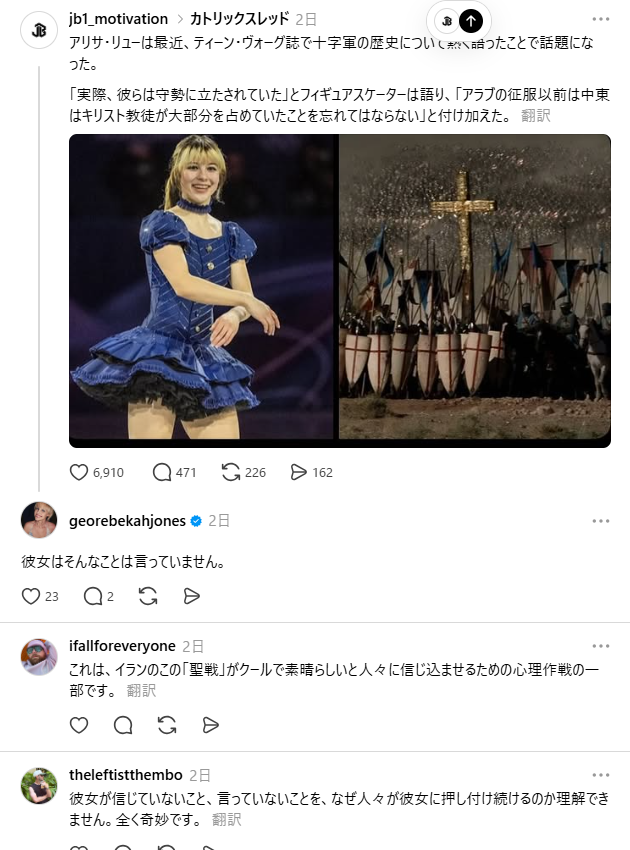Screen dimensions: 630x850
Task: Open the figure skater photo
Action: [201, 287]
